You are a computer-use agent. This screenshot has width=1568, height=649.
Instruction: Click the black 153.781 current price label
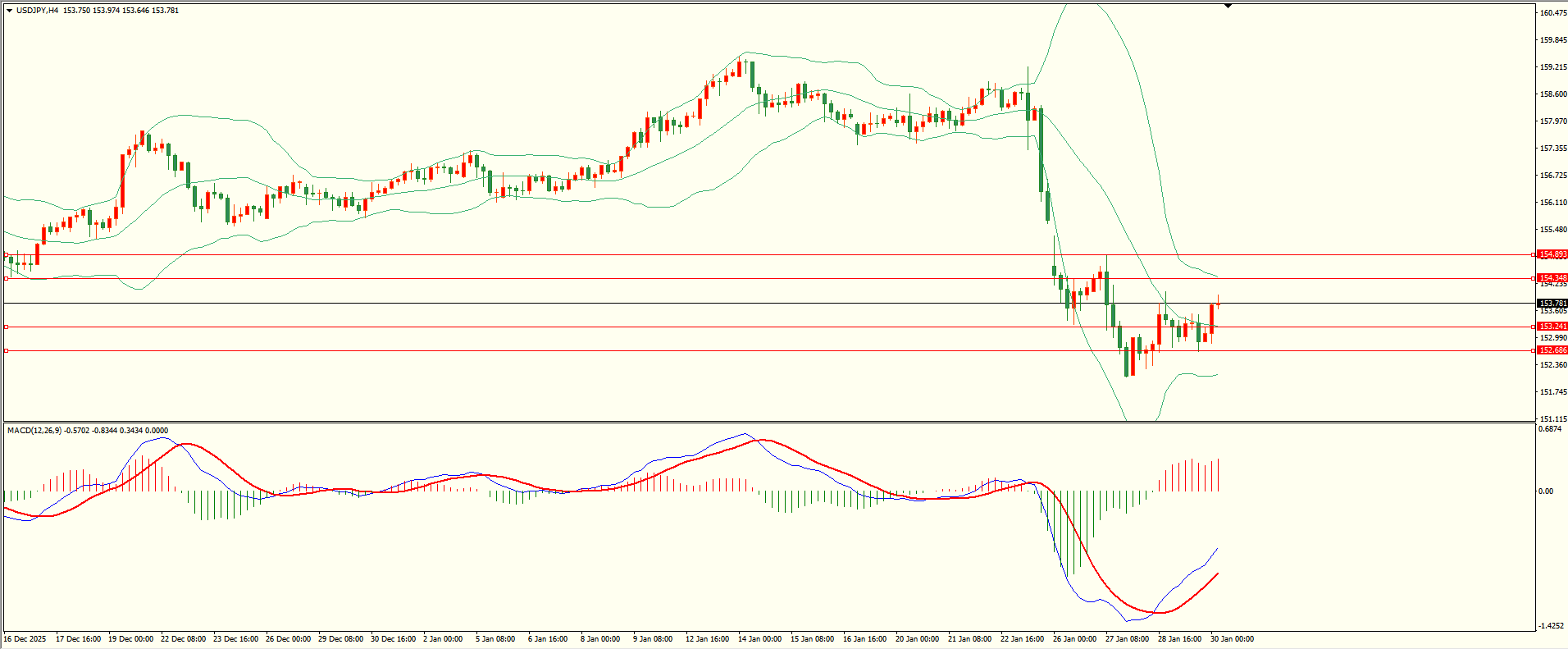click(x=1552, y=304)
